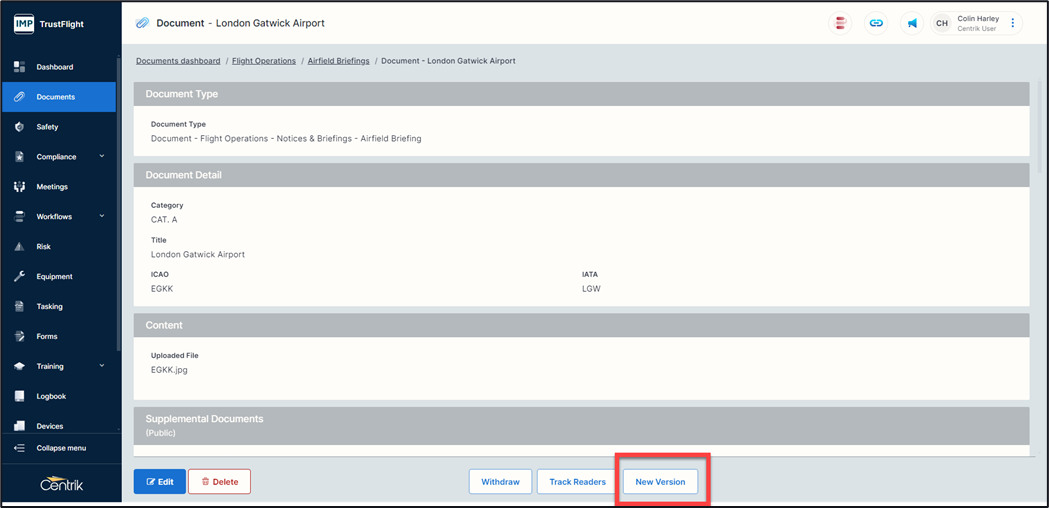The height and width of the screenshot is (508, 1049).
Task: Click the Colin Harley user name
Action: tap(978, 19)
